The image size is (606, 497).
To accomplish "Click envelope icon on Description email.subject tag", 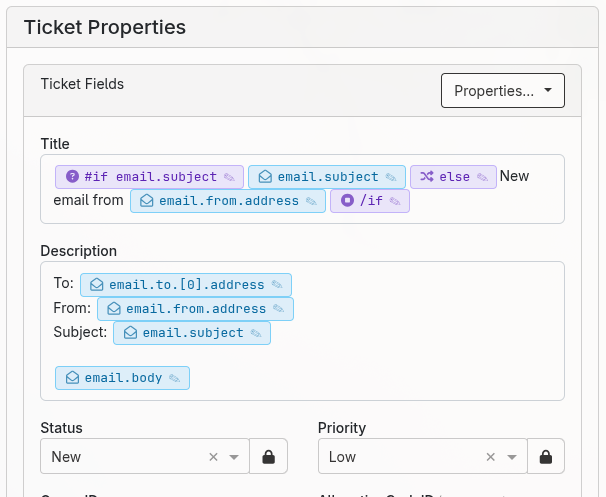I will (x=128, y=333).
